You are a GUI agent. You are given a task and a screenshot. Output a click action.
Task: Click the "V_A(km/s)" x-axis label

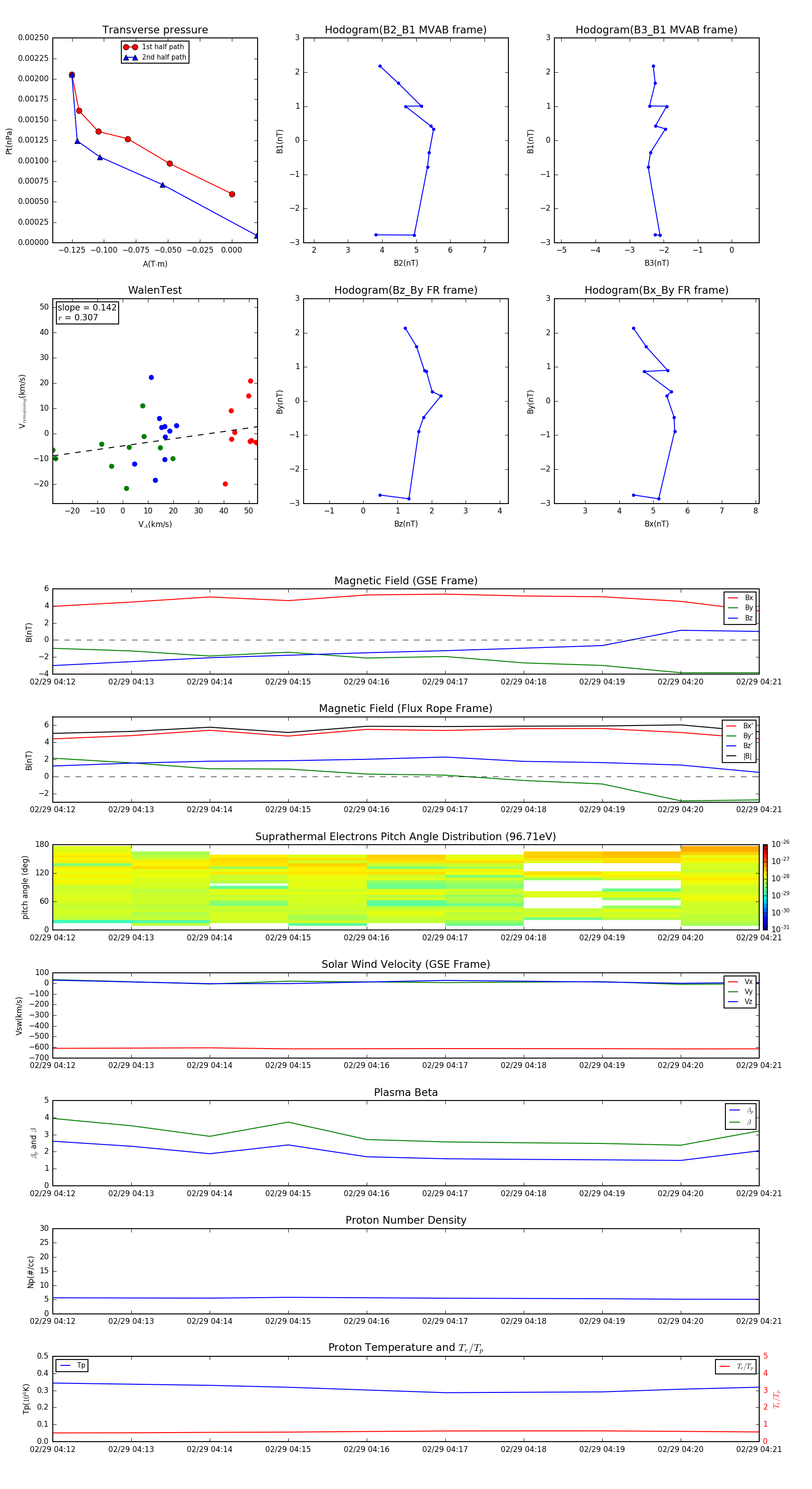155,525
